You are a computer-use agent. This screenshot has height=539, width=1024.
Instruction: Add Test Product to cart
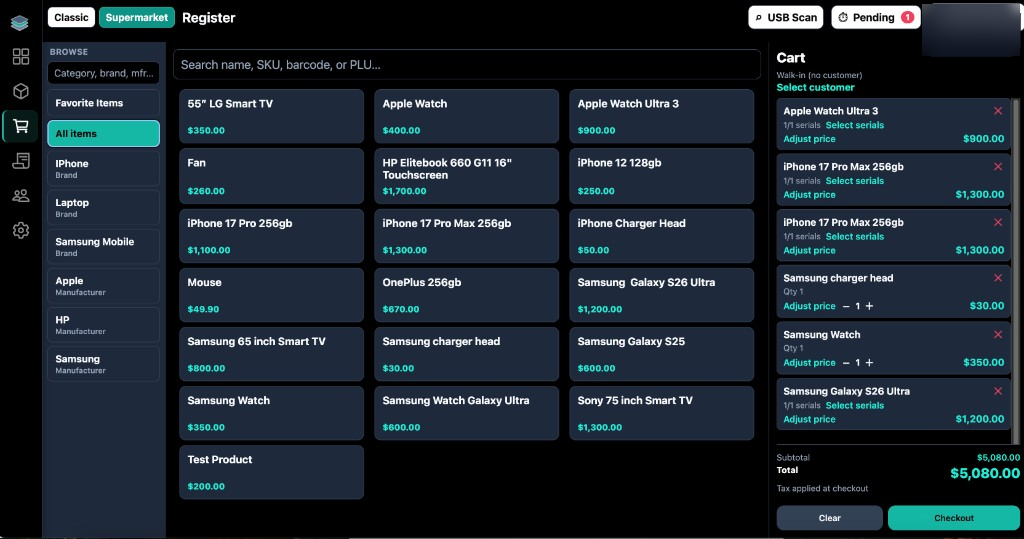[x=271, y=472]
